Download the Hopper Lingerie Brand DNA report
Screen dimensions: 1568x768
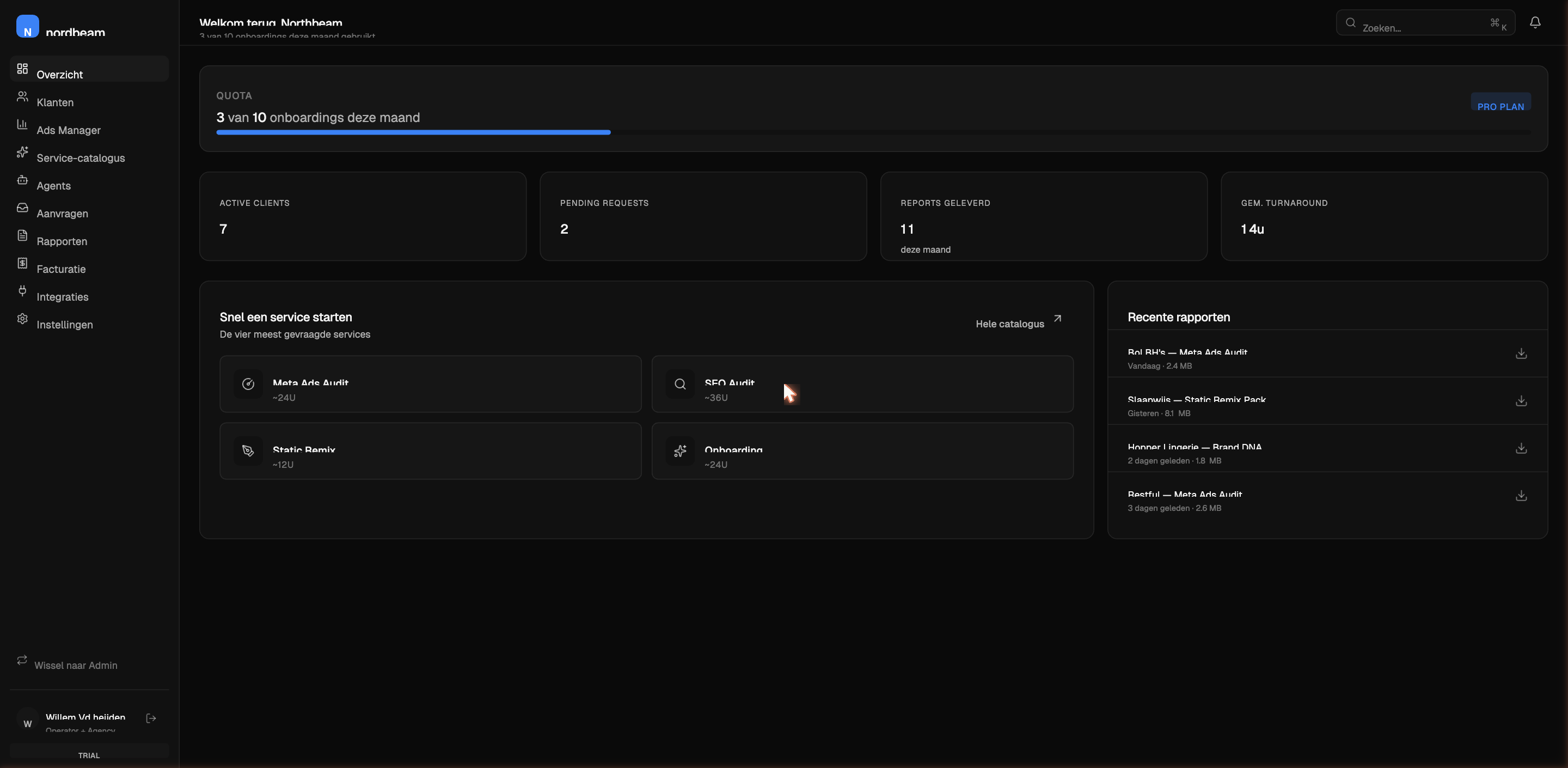pyautogui.click(x=1521, y=448)
